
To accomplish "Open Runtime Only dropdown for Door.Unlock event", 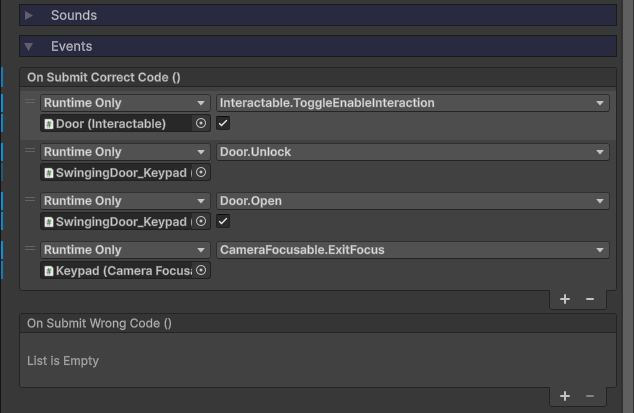I will [x=124, y=152].
